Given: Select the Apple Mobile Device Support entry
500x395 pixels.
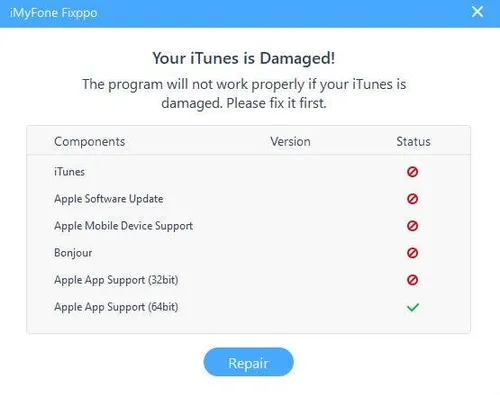Looking at the screenshot, I should coord(249,226).
